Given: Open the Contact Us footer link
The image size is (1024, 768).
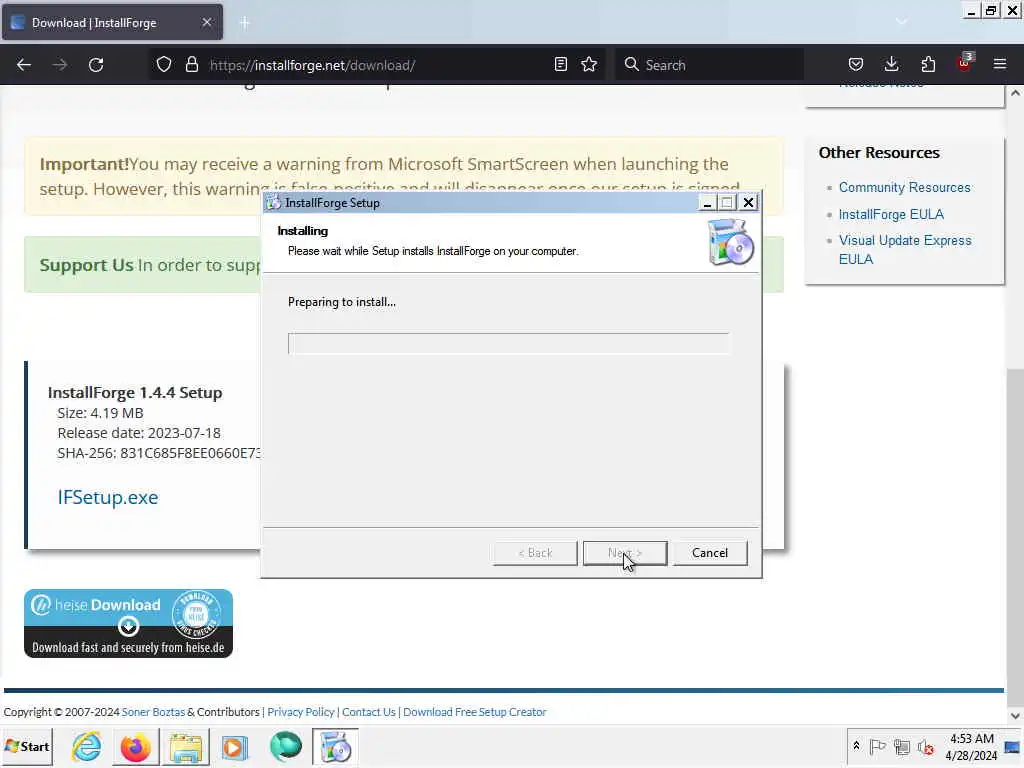Looking at the screenshot, I should pos(368,712).
